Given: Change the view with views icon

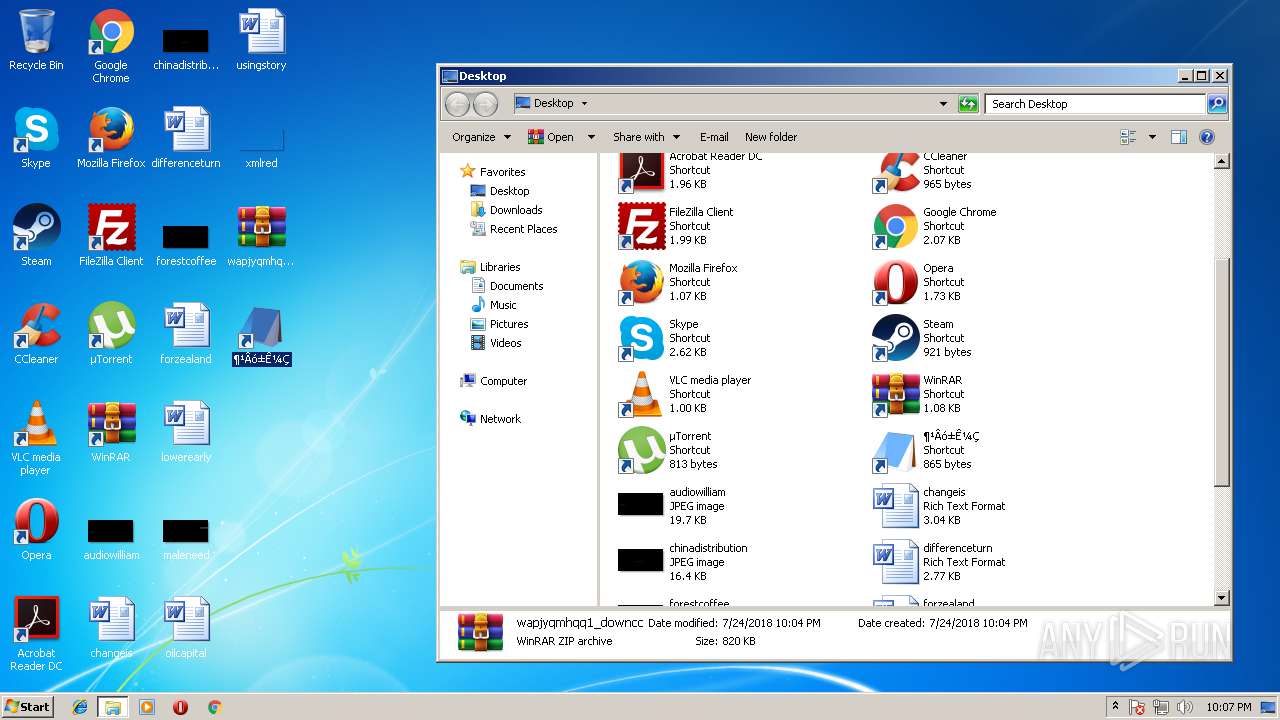Looking at the screenshot, I should [1129, 137].
